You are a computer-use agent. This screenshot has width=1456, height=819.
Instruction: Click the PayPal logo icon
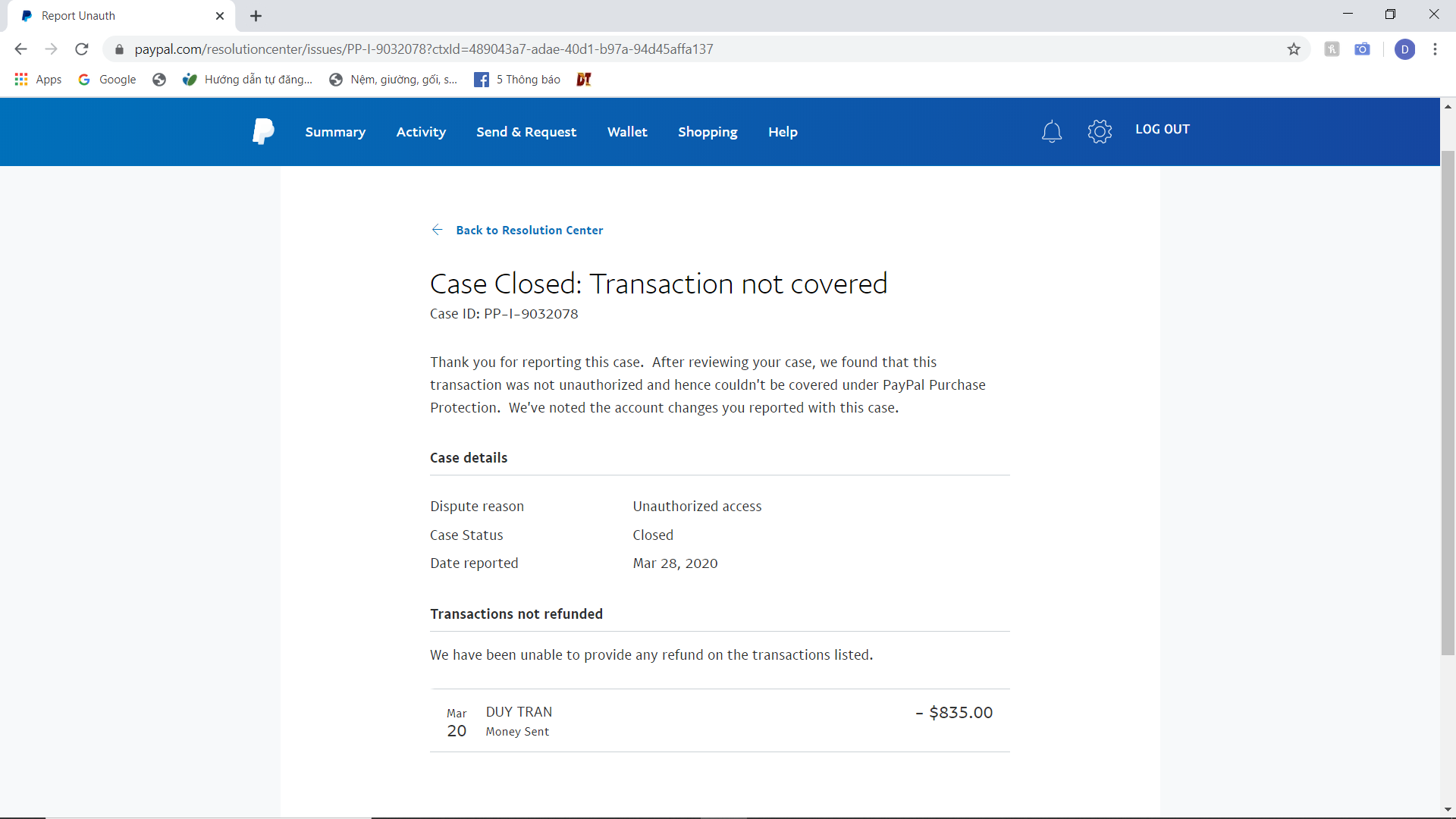pos(263,131)
